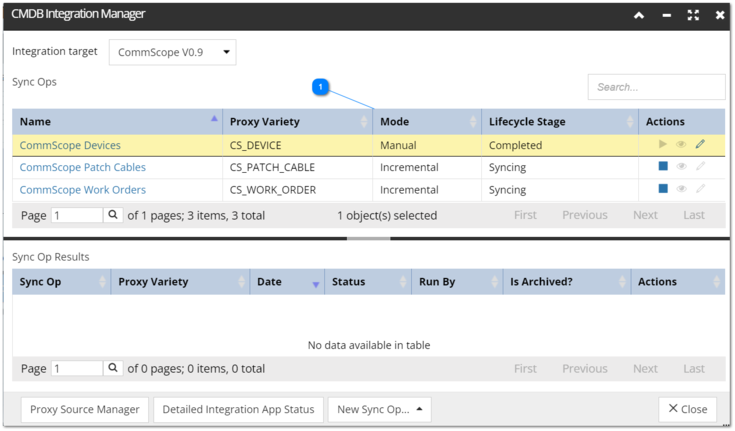This screenshot has height=431, width=735.
Task: Sort results by Is Archived column
Action: point(567,282)
